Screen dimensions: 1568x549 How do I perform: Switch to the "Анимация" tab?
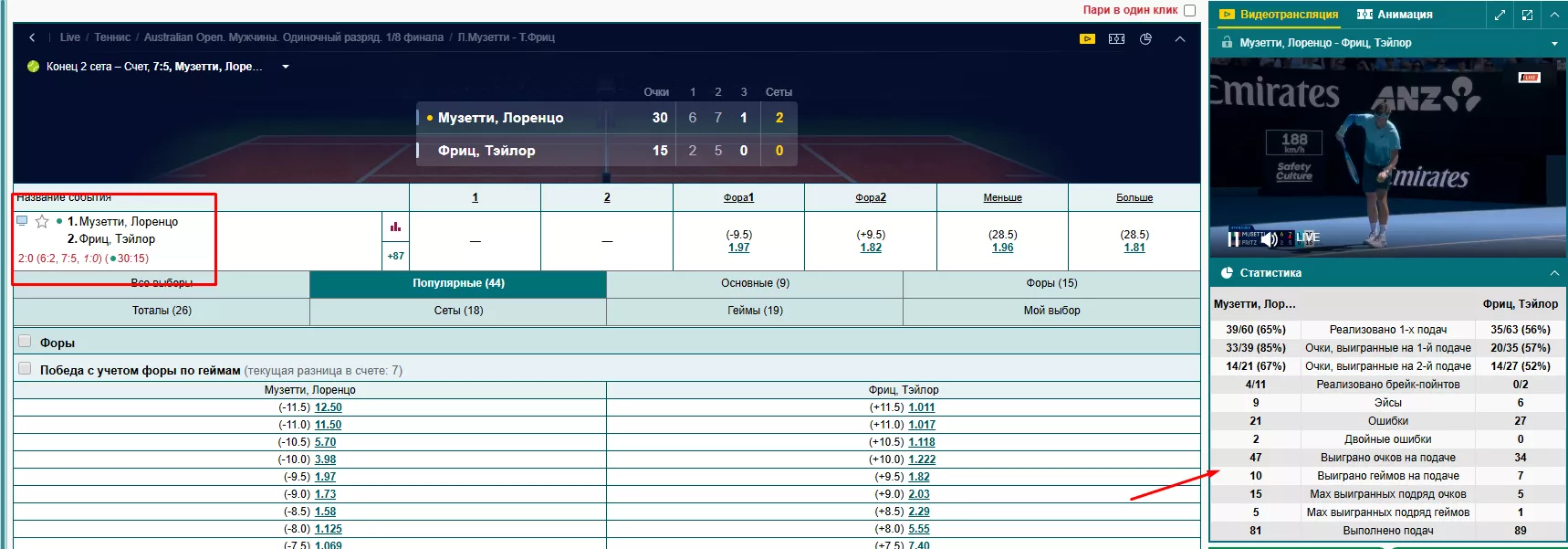click(1395, 15)
